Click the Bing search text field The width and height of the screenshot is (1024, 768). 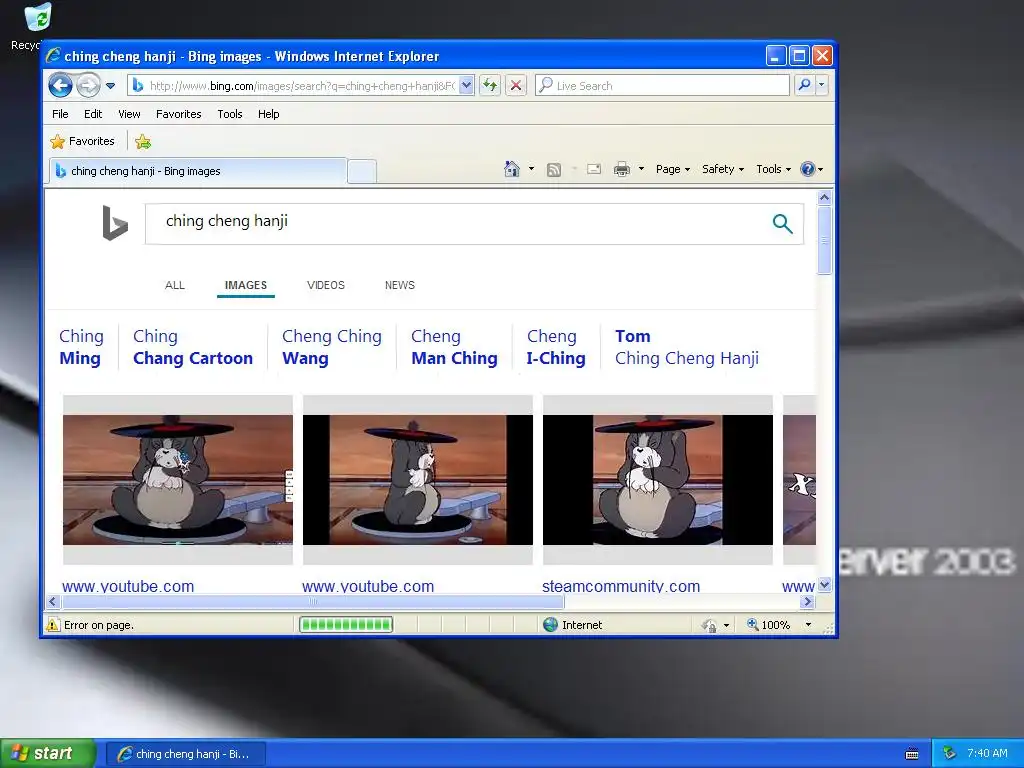[x=457, y=223]
